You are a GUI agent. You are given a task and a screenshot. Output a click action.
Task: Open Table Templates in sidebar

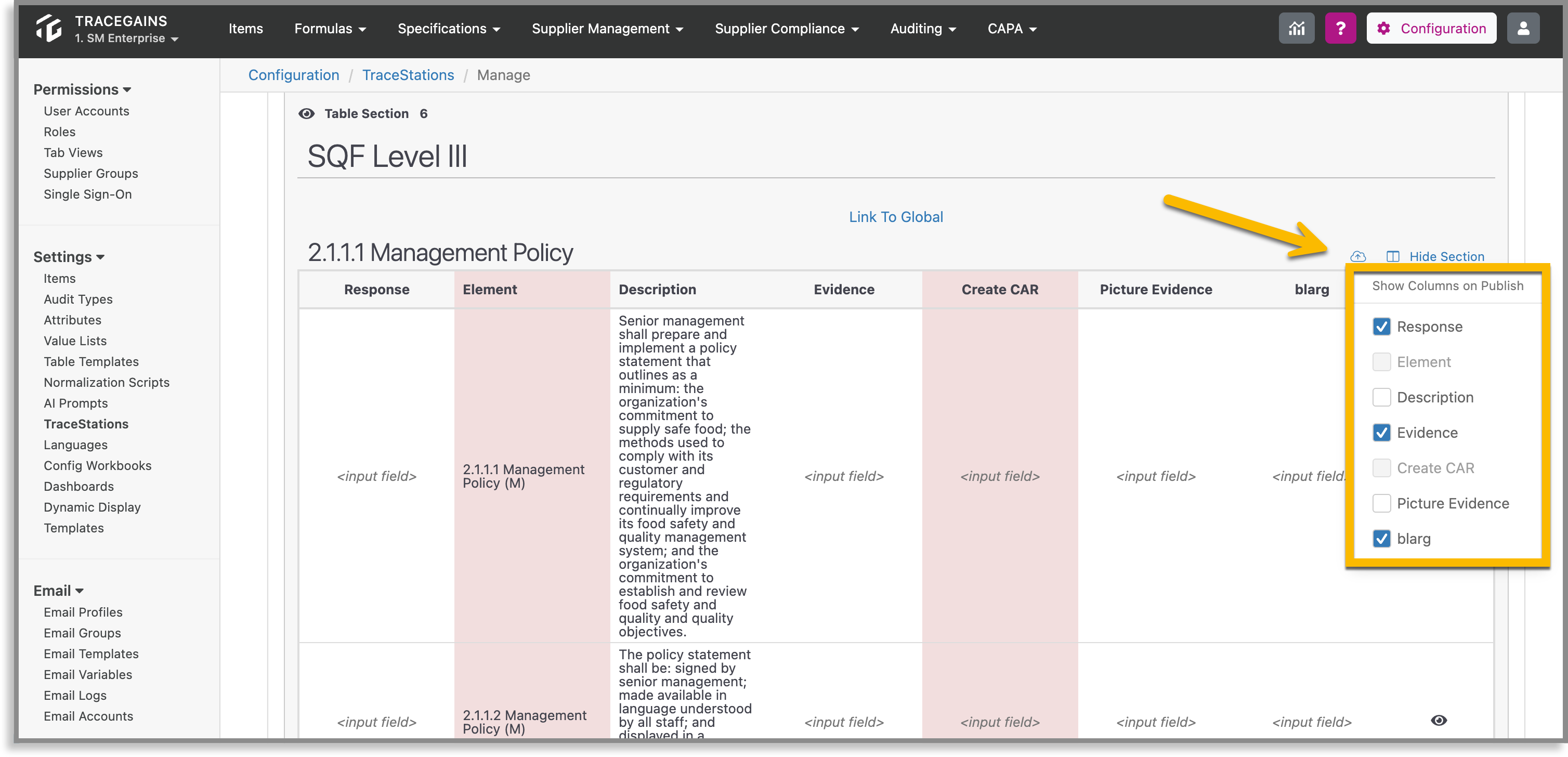pyautogui.click(x=92, y=361)
